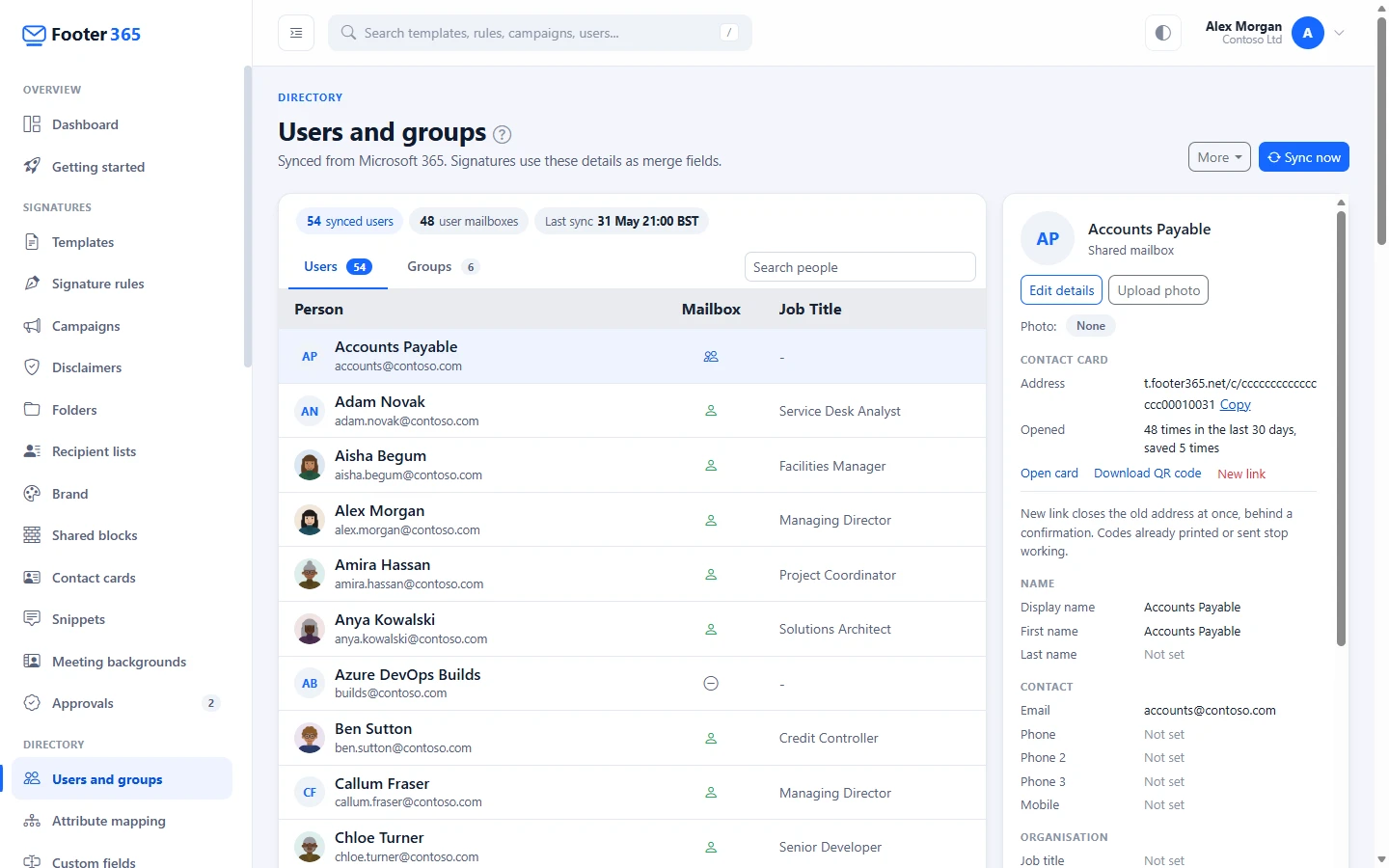Screen dimensions: 1389x868
Task: Click the 54 synced users chip
Action: 350,221
